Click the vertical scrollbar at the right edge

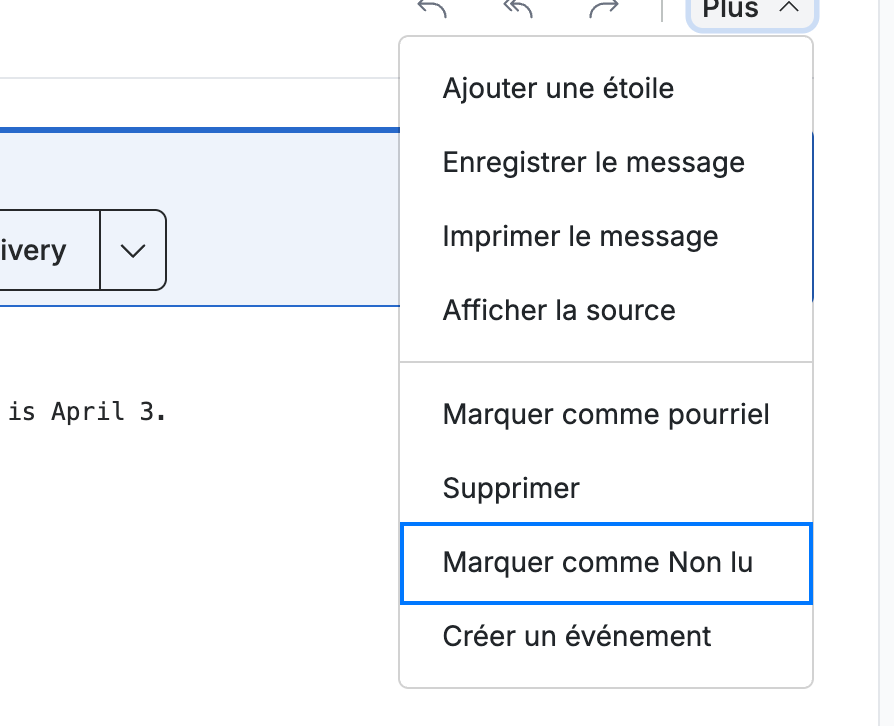[887, 363]
